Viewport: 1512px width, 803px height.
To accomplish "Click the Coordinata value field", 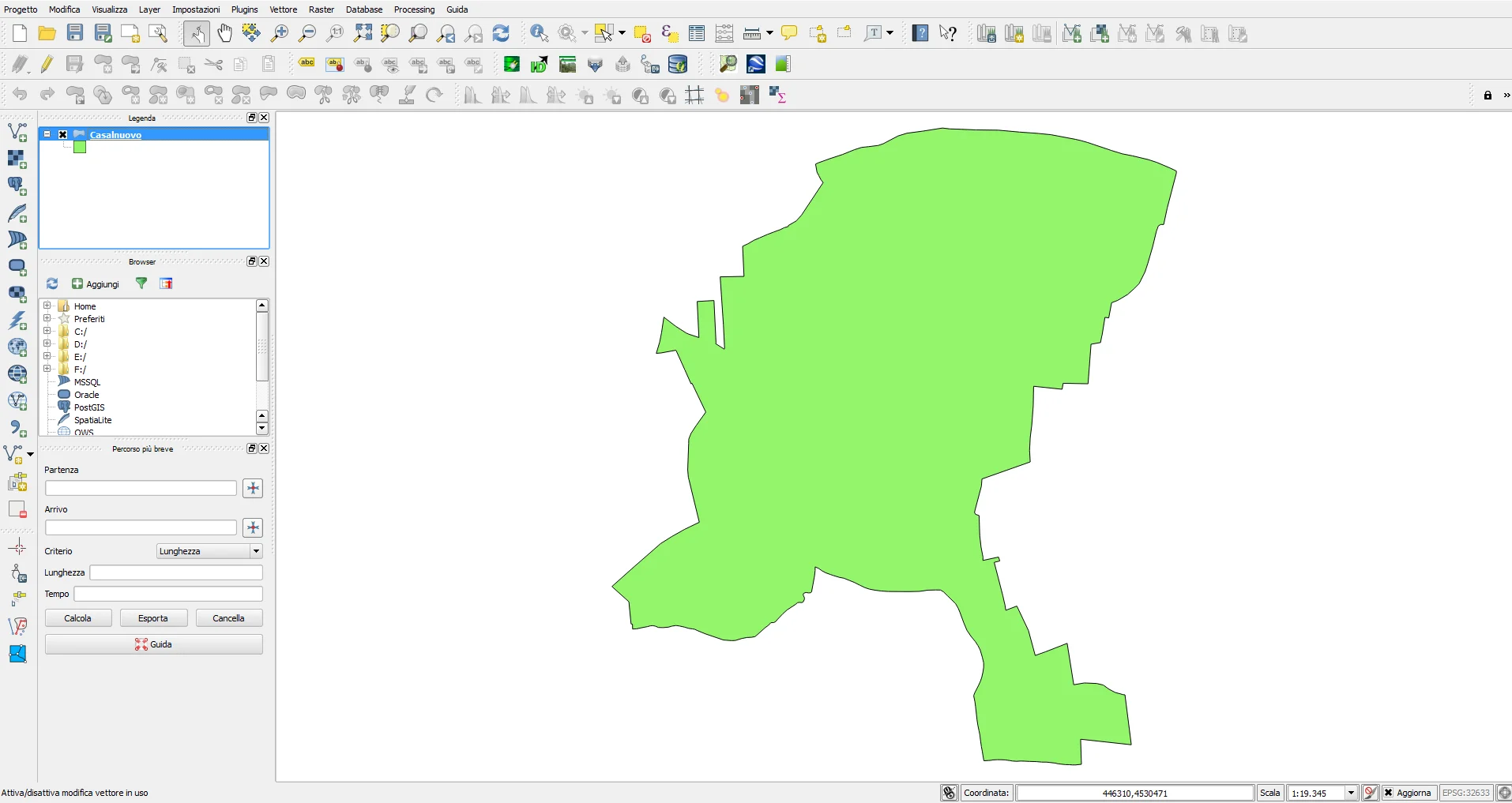I will 1134,793.
